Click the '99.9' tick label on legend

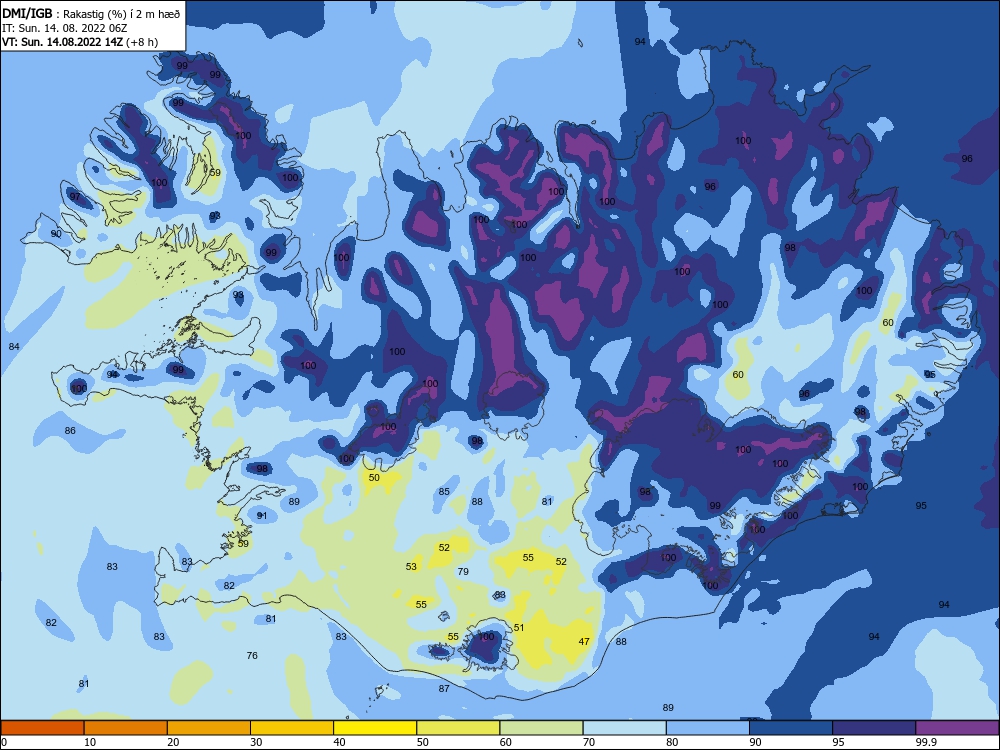pyautogui.click(x=926, y=742)
